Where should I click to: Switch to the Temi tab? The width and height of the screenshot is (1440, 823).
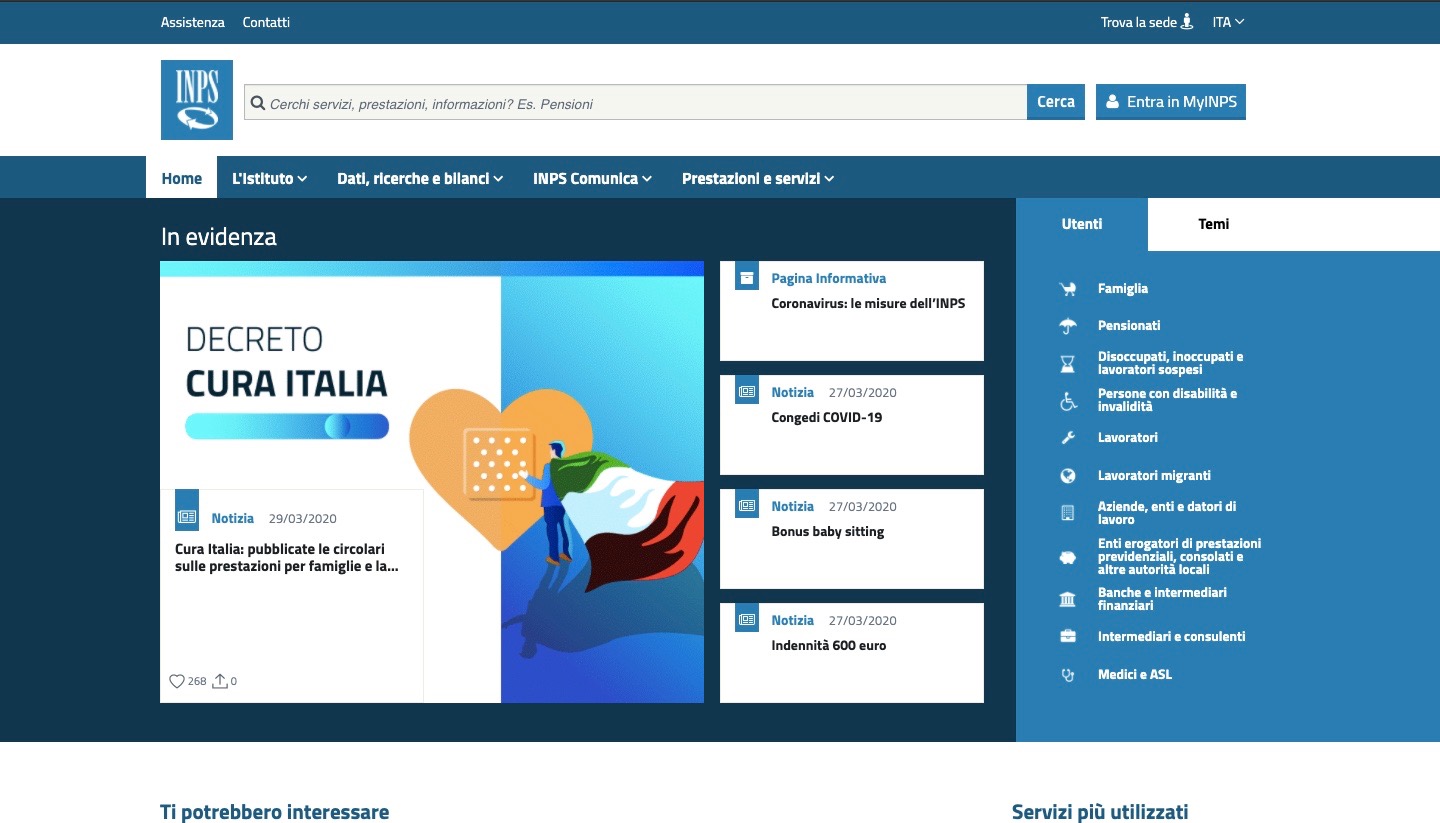pyautogui.click(x=1213, y=224)
